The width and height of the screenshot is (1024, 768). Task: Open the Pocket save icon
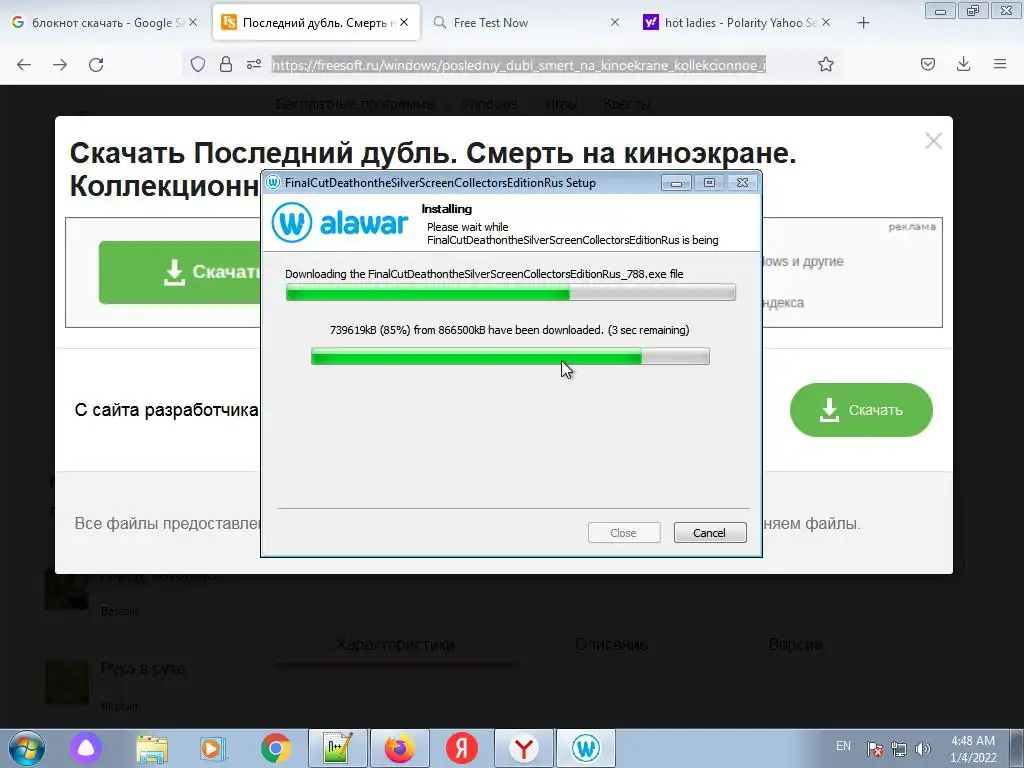click(x=928, y=64)
